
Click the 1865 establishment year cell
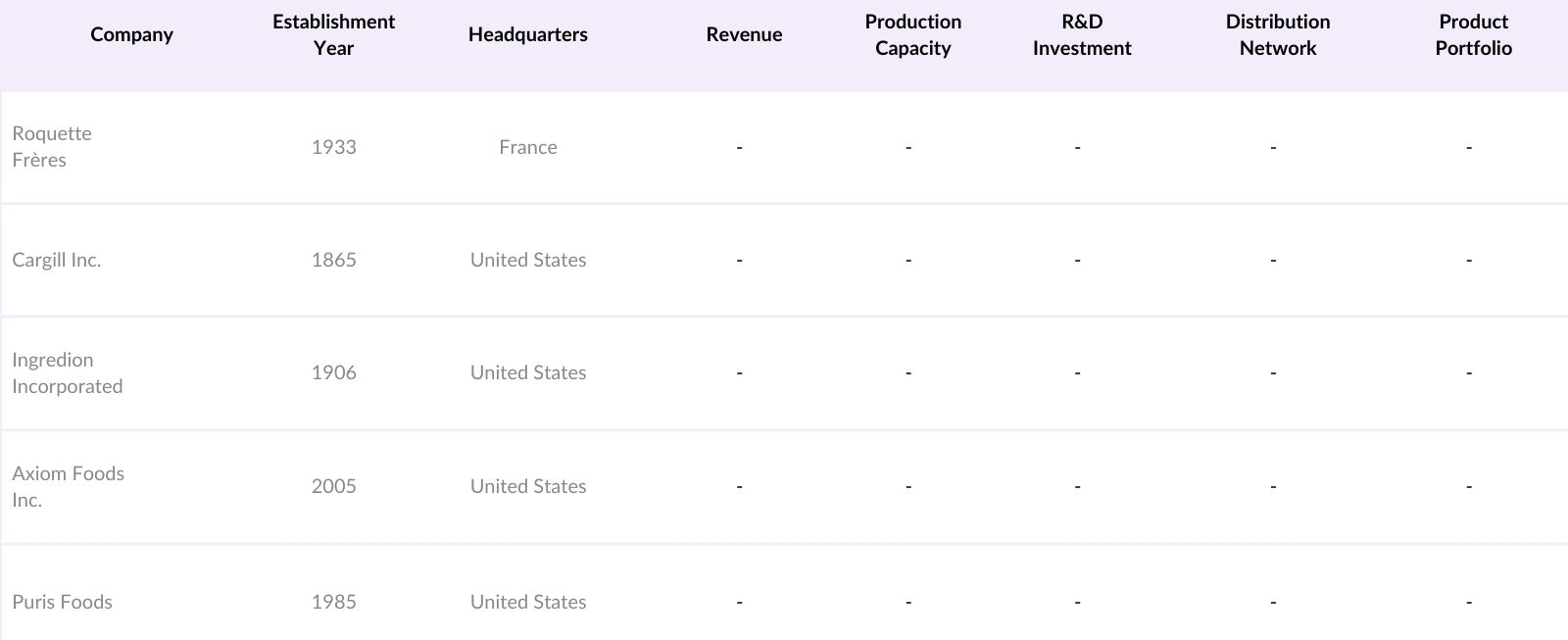[333, 260]
